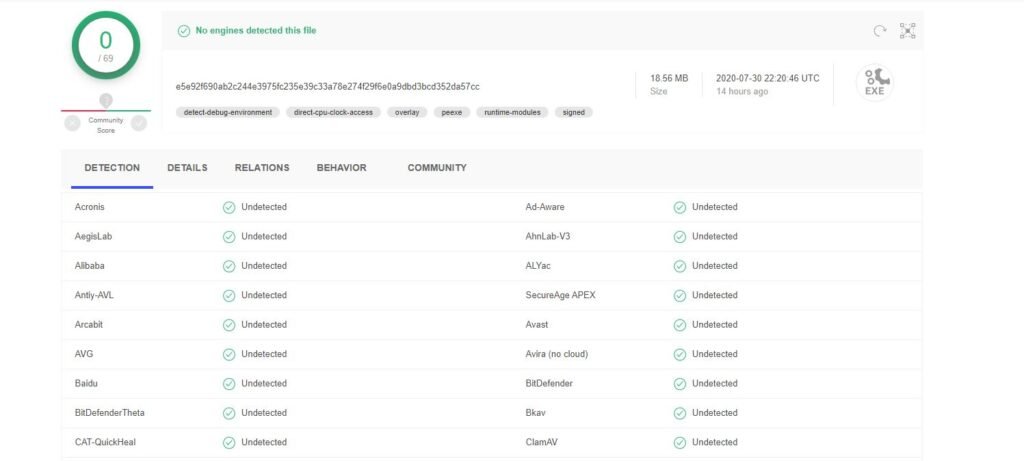Viewport: 1024px width, 461px height.
Task: Click the community score marker pin
Action: [x=106, y=101]
